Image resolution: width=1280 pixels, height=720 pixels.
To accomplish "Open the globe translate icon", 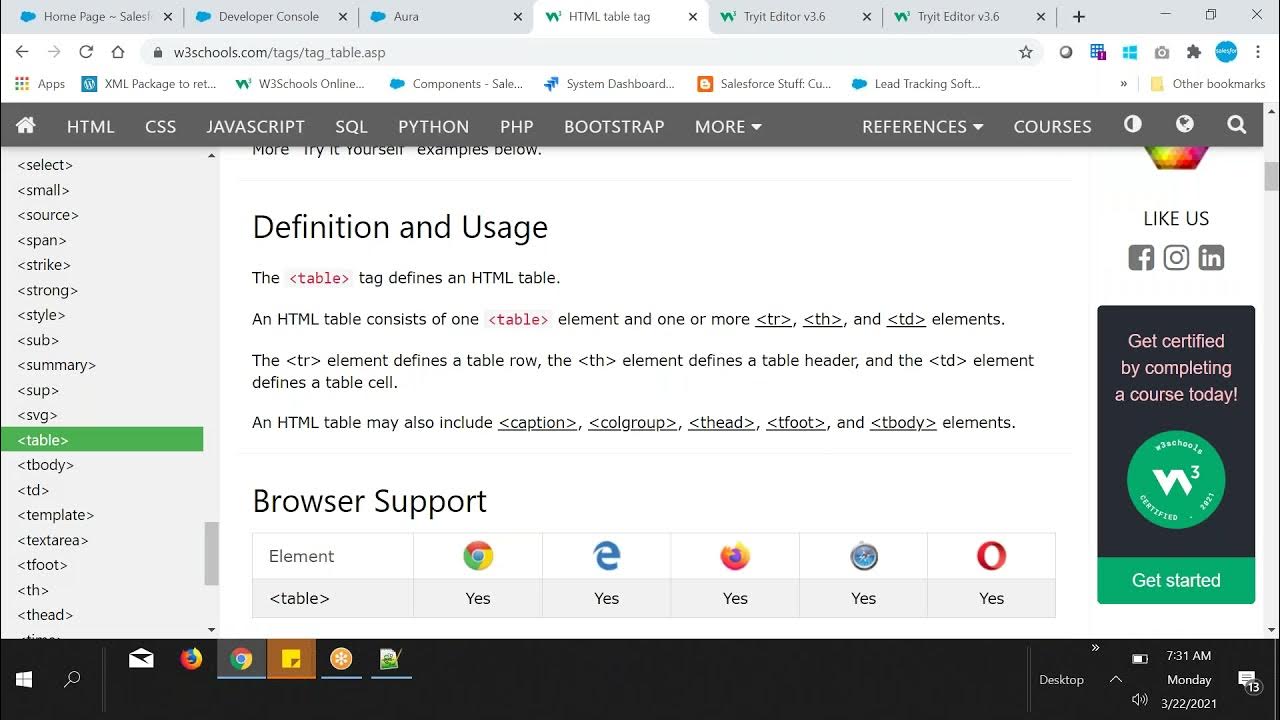I will pos(1185,125).
